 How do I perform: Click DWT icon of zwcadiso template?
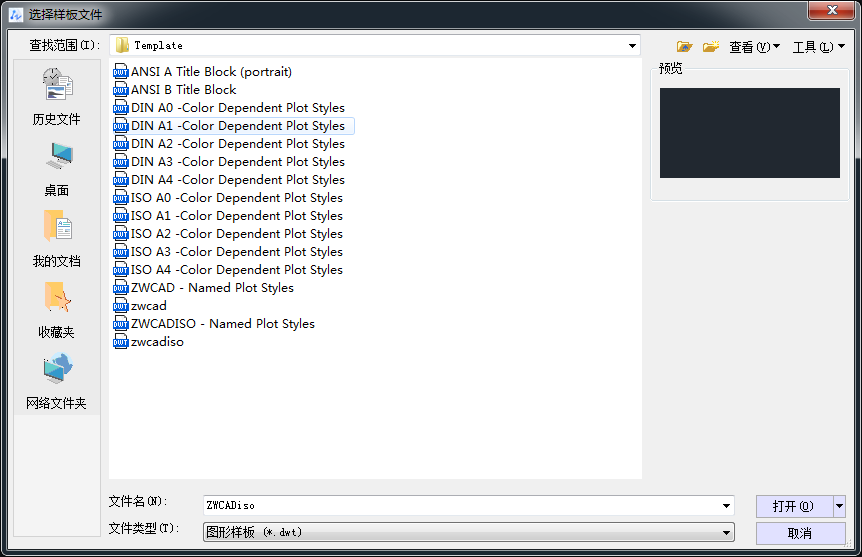pos(120,342)
